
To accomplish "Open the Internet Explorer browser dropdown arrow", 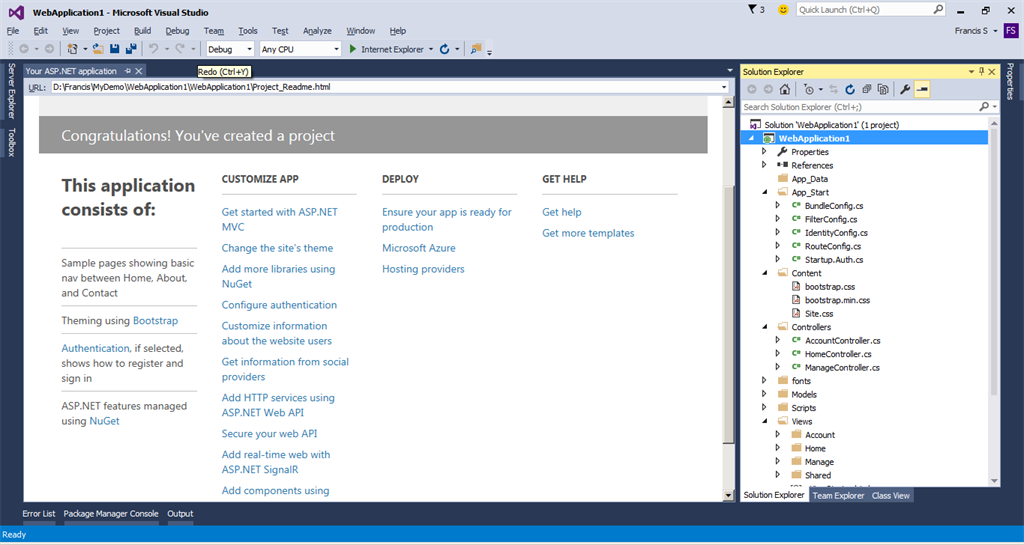I will pyautogui.click(x=431, y=49).
